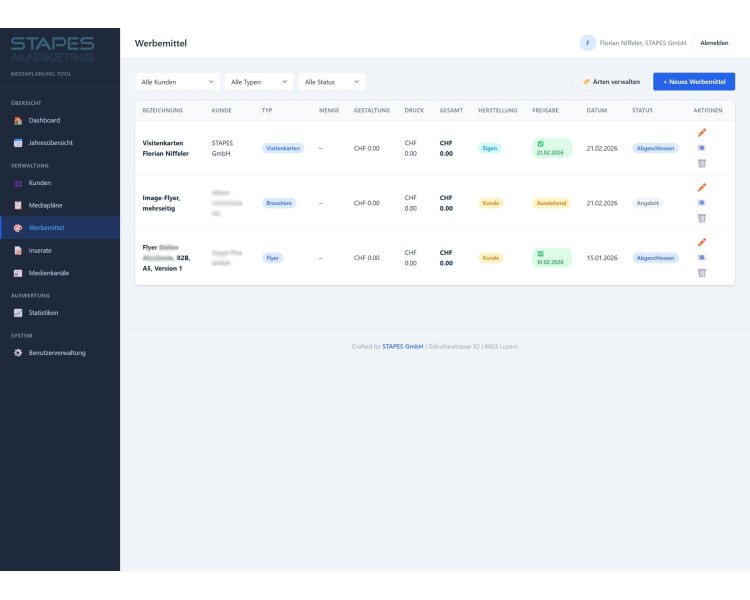
Task: Click the blue middle action icon for Visitenkarten
Action: pos(702,148)
